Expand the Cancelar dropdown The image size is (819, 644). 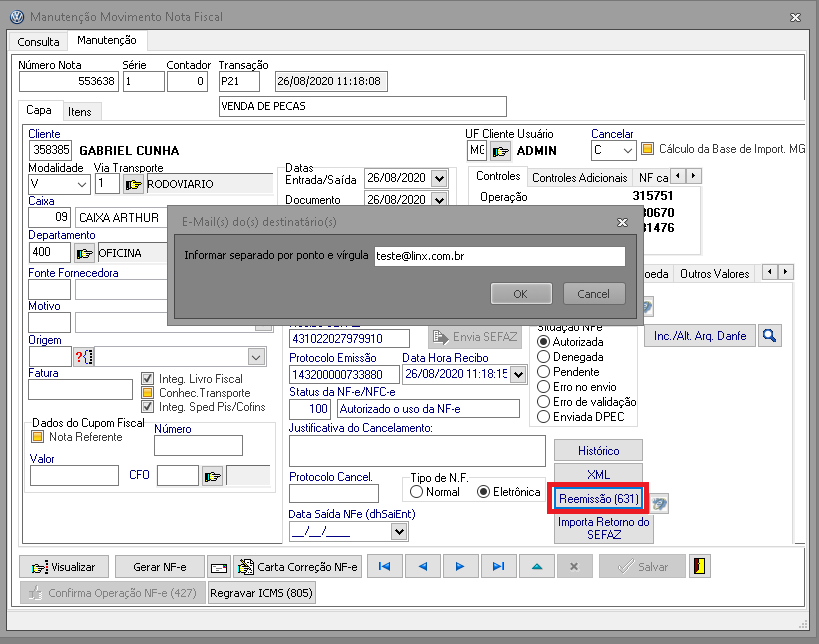(x=627, y=151)
